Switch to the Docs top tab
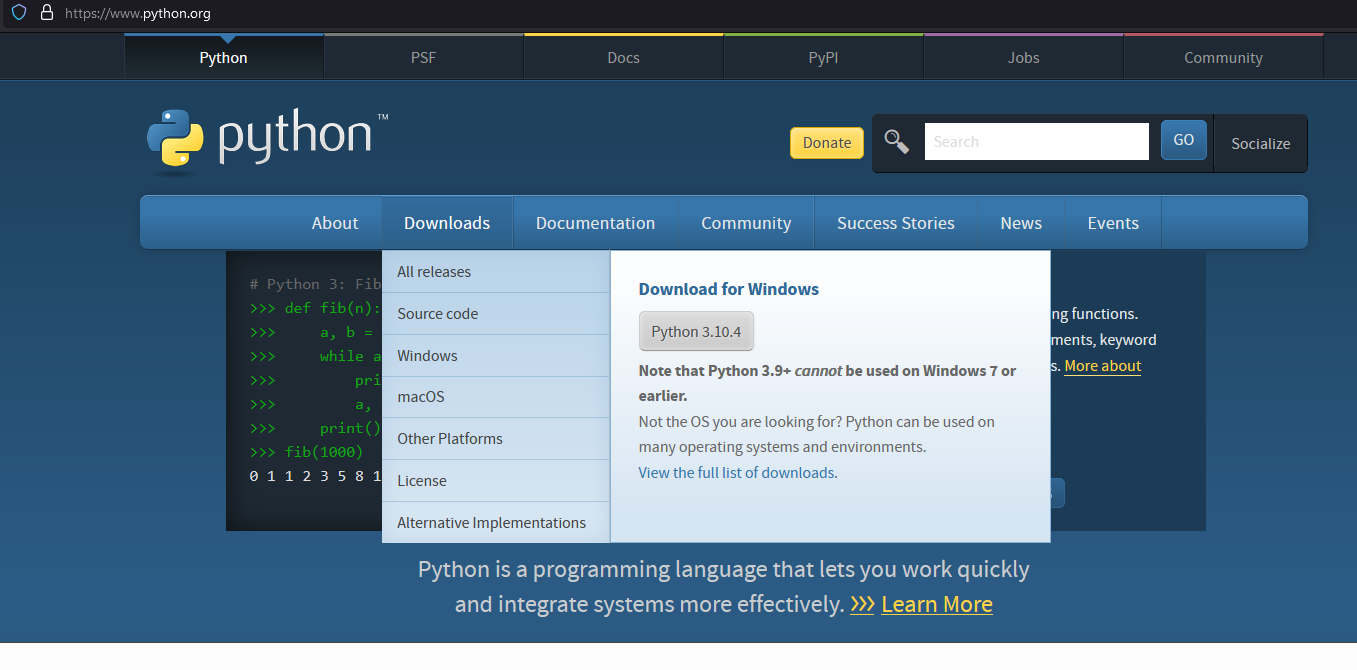Image resolution: width=1357 pixels, height=670 pixels. [x=624, y=58]
